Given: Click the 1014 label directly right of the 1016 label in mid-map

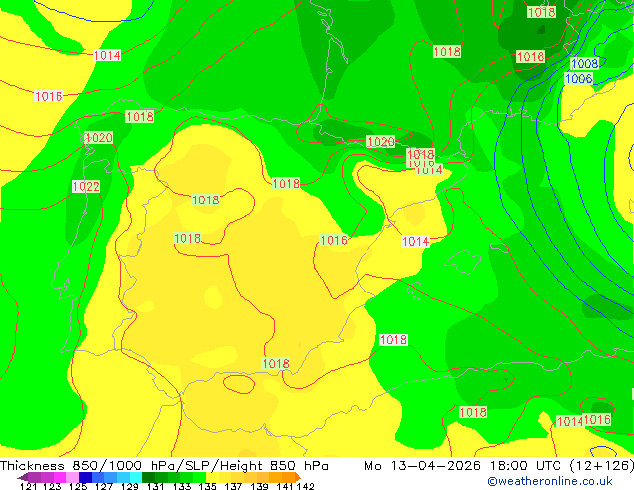Looking at the screenshot, I should [415, 242].
